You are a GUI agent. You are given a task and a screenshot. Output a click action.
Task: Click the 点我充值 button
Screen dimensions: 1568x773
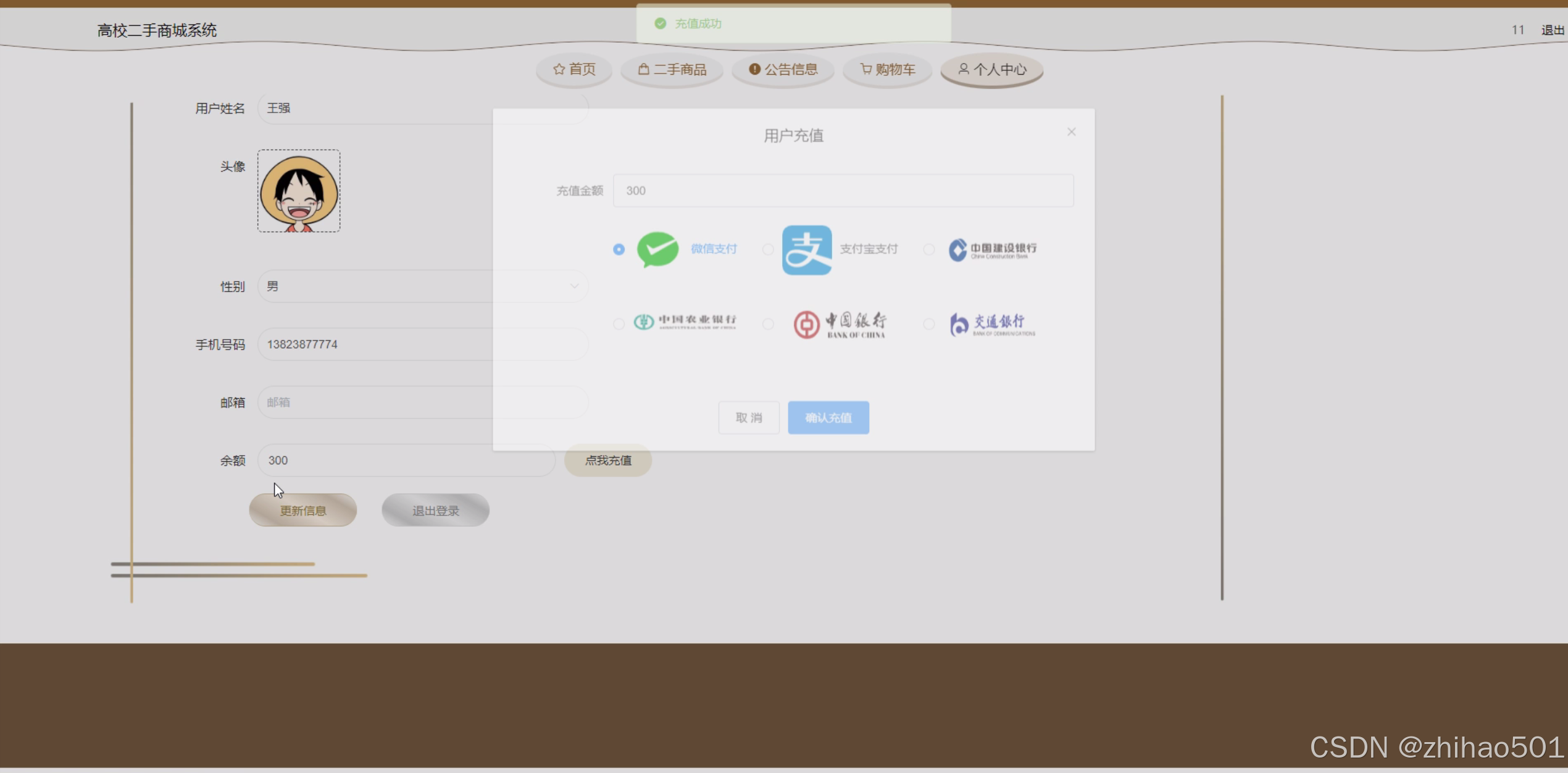click(608, 460)
